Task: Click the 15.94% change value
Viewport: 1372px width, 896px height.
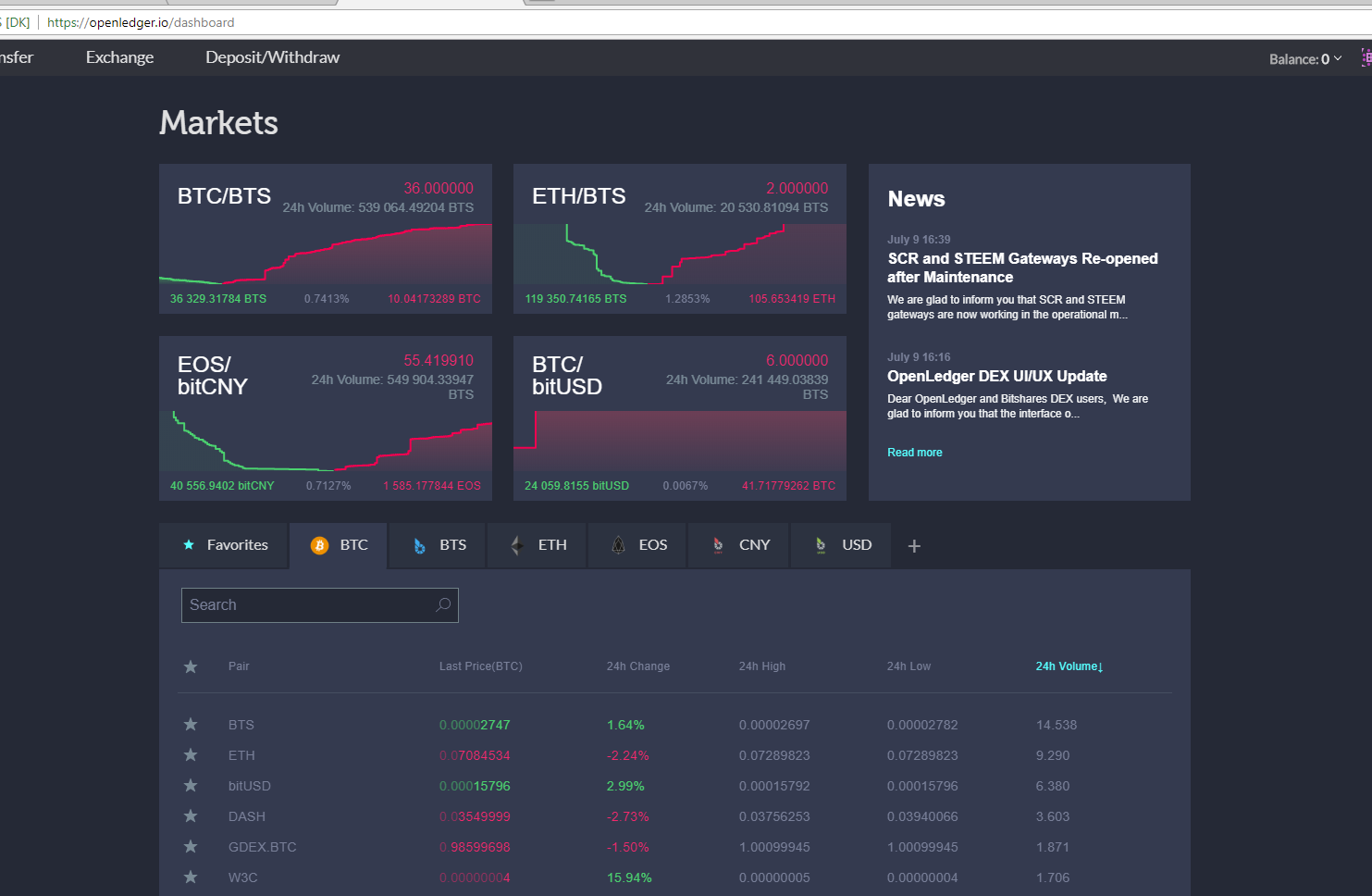Action: (629, 877)
